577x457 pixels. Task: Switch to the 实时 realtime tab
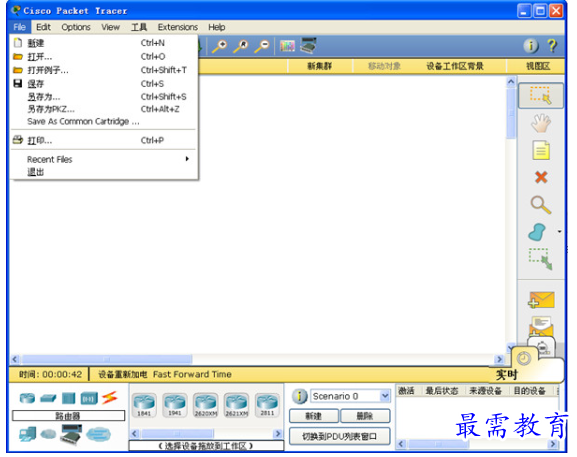tap(506, 375)
